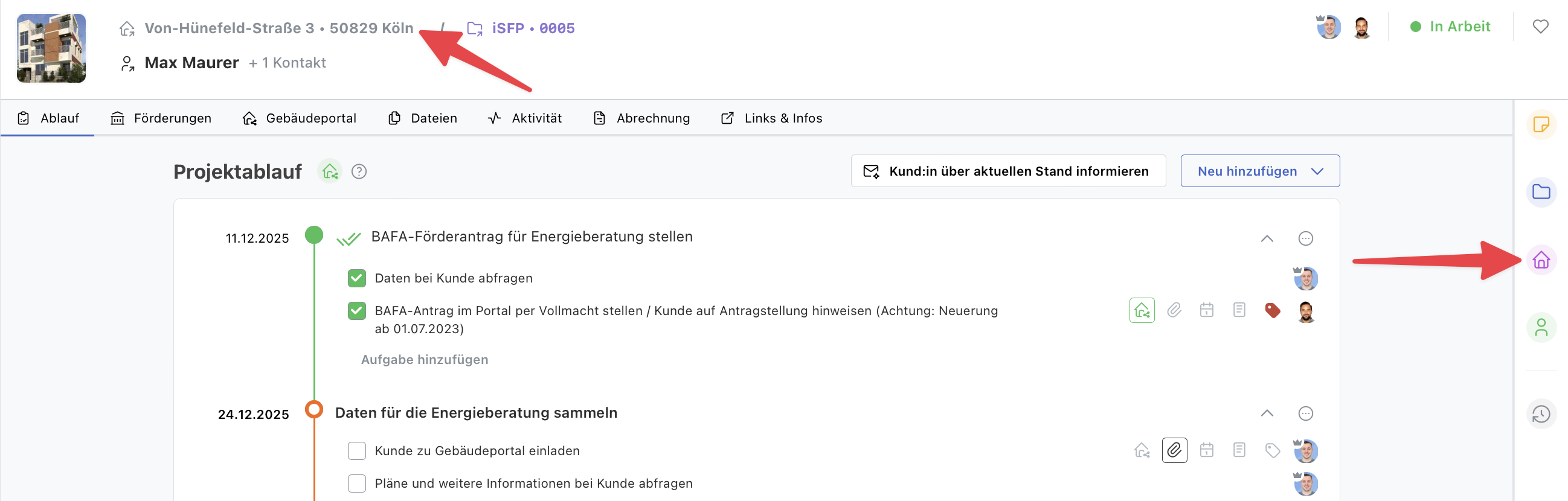Click the purple house sidebar icon
This screenshot has height=501, width=1568.
point(1541,260)
